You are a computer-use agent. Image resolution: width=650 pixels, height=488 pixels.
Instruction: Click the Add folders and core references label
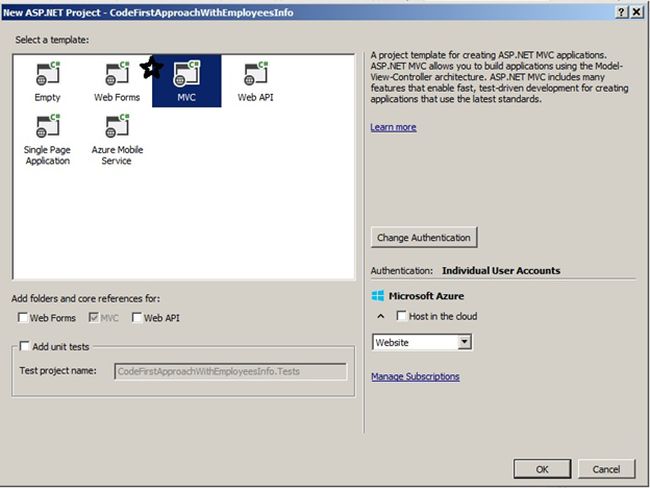tap(85, 299)
